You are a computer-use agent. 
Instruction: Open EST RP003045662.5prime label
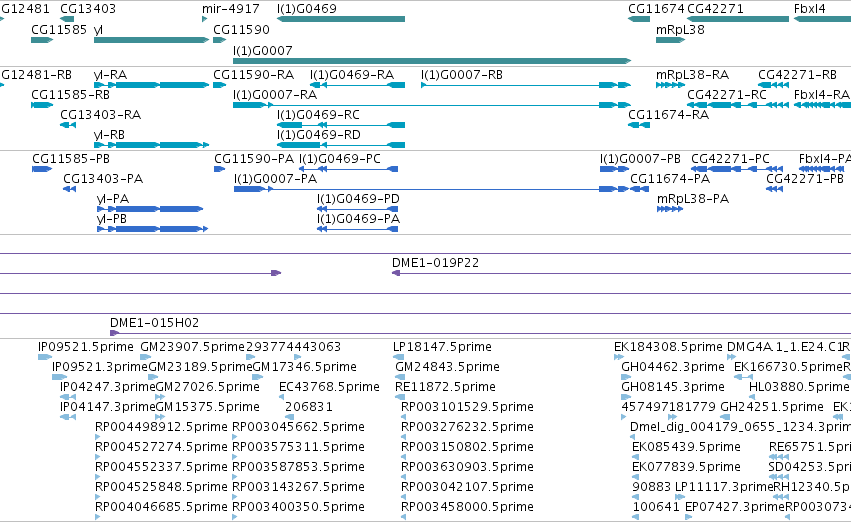(x=299, y=427)
